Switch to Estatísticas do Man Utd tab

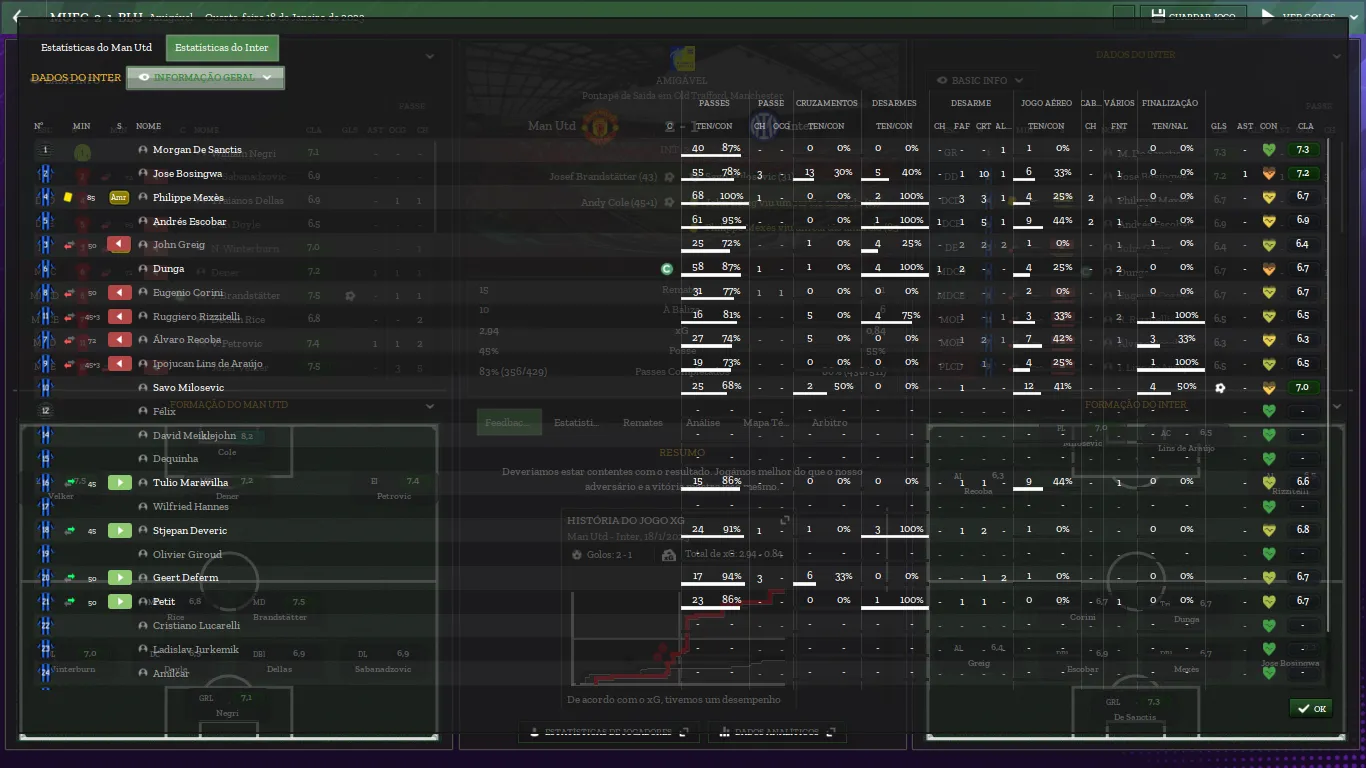click(x=97, y=48)
